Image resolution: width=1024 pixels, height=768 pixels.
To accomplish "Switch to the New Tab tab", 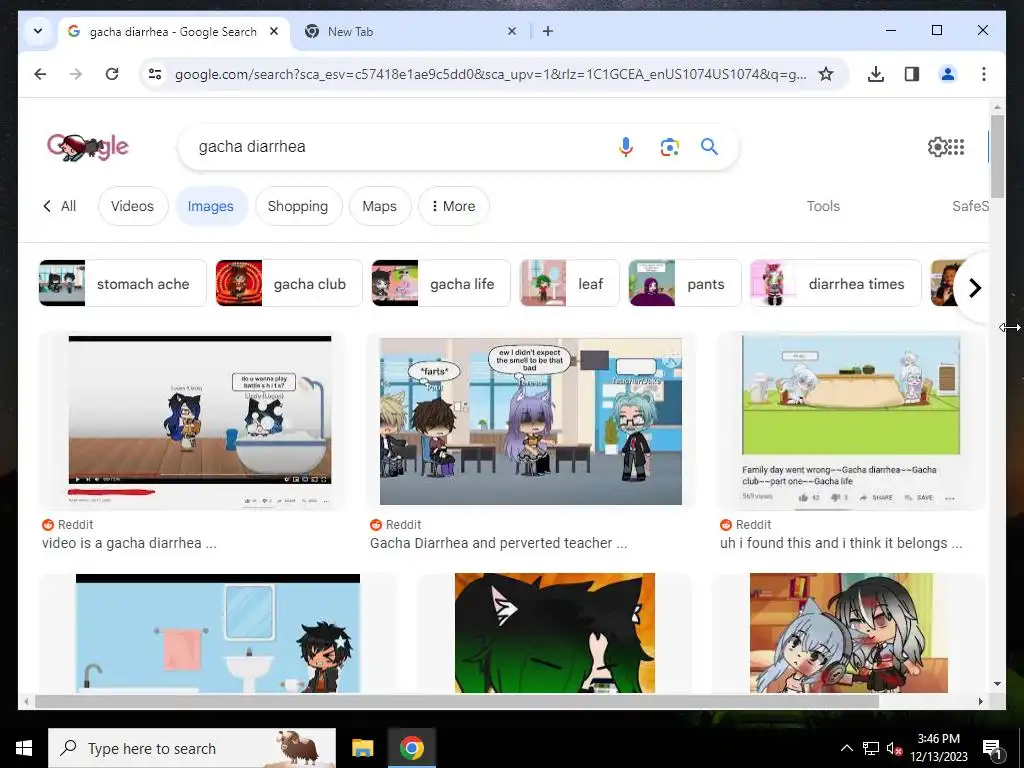I will 411,31.
